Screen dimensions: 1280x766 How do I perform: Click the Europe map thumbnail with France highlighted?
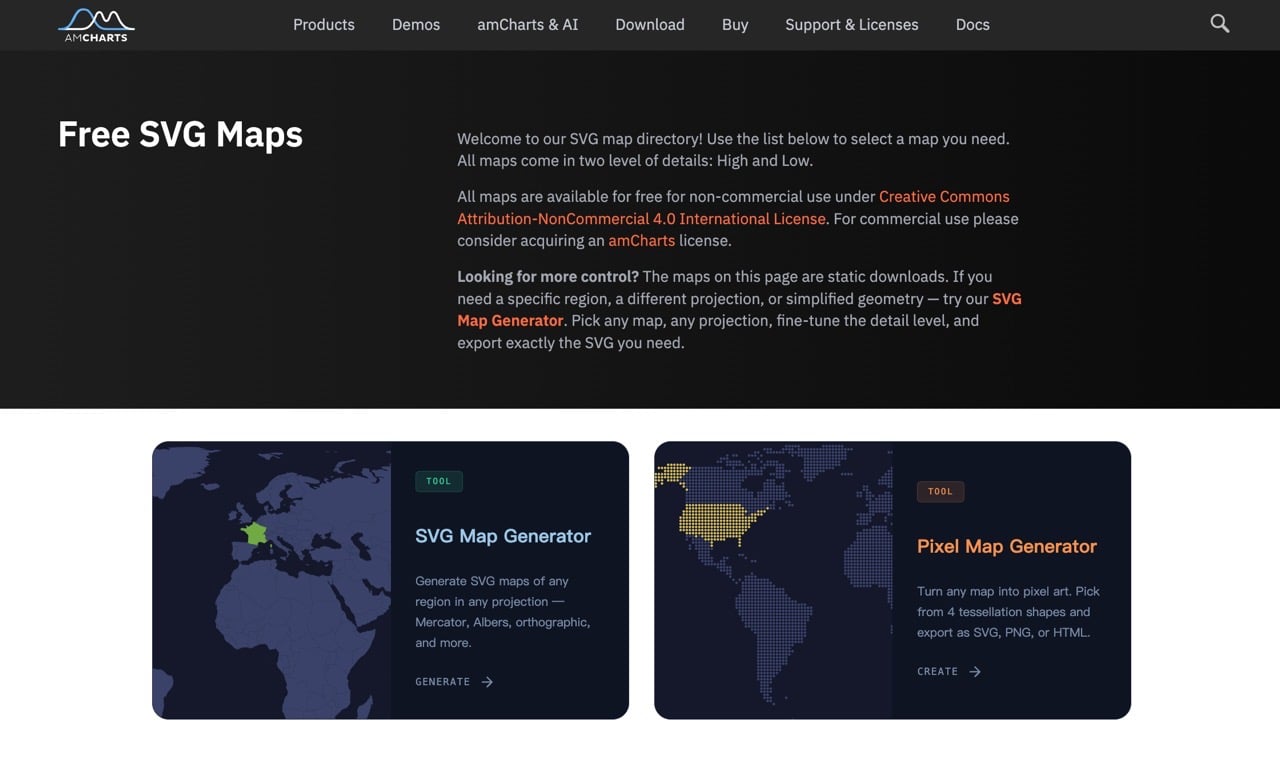click(271, 580)
